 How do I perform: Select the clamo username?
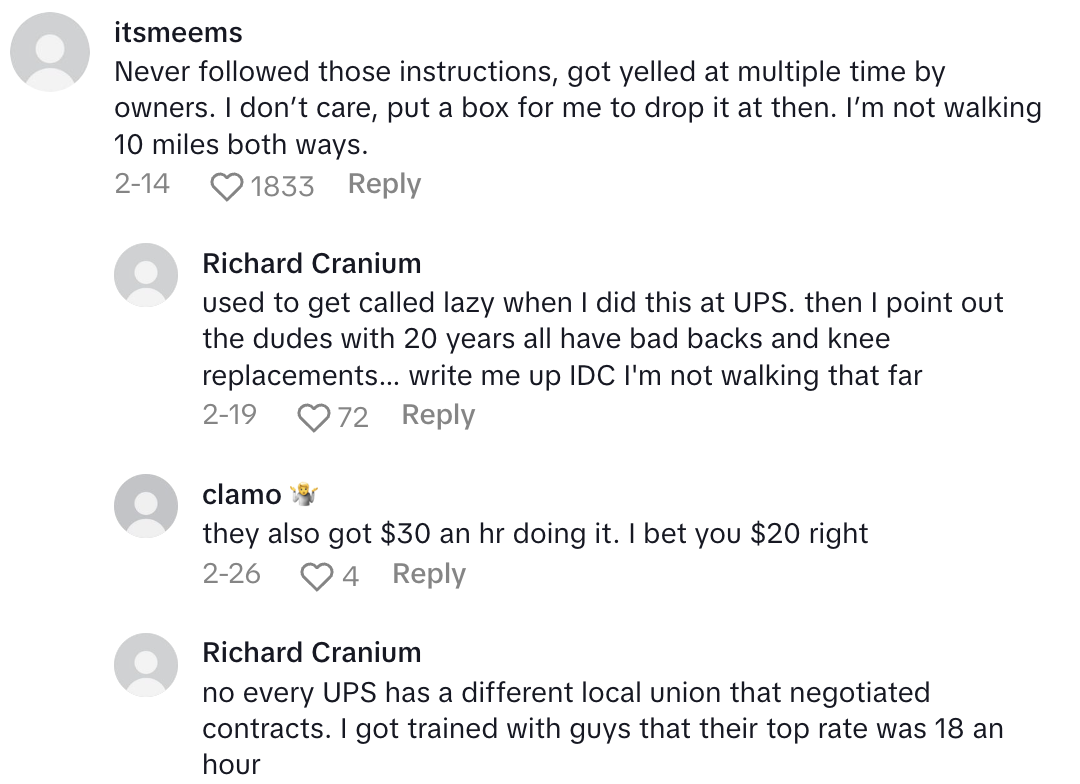(242, 495)
